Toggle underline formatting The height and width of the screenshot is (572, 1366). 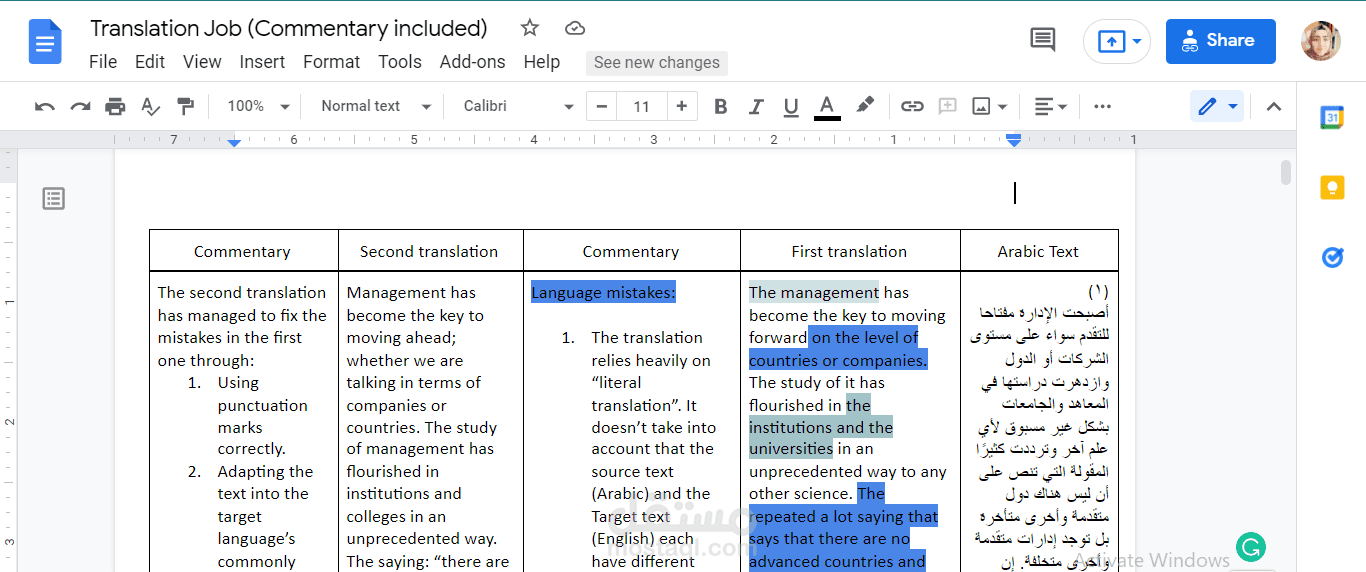pyautogui.click(x=791, y=106)
